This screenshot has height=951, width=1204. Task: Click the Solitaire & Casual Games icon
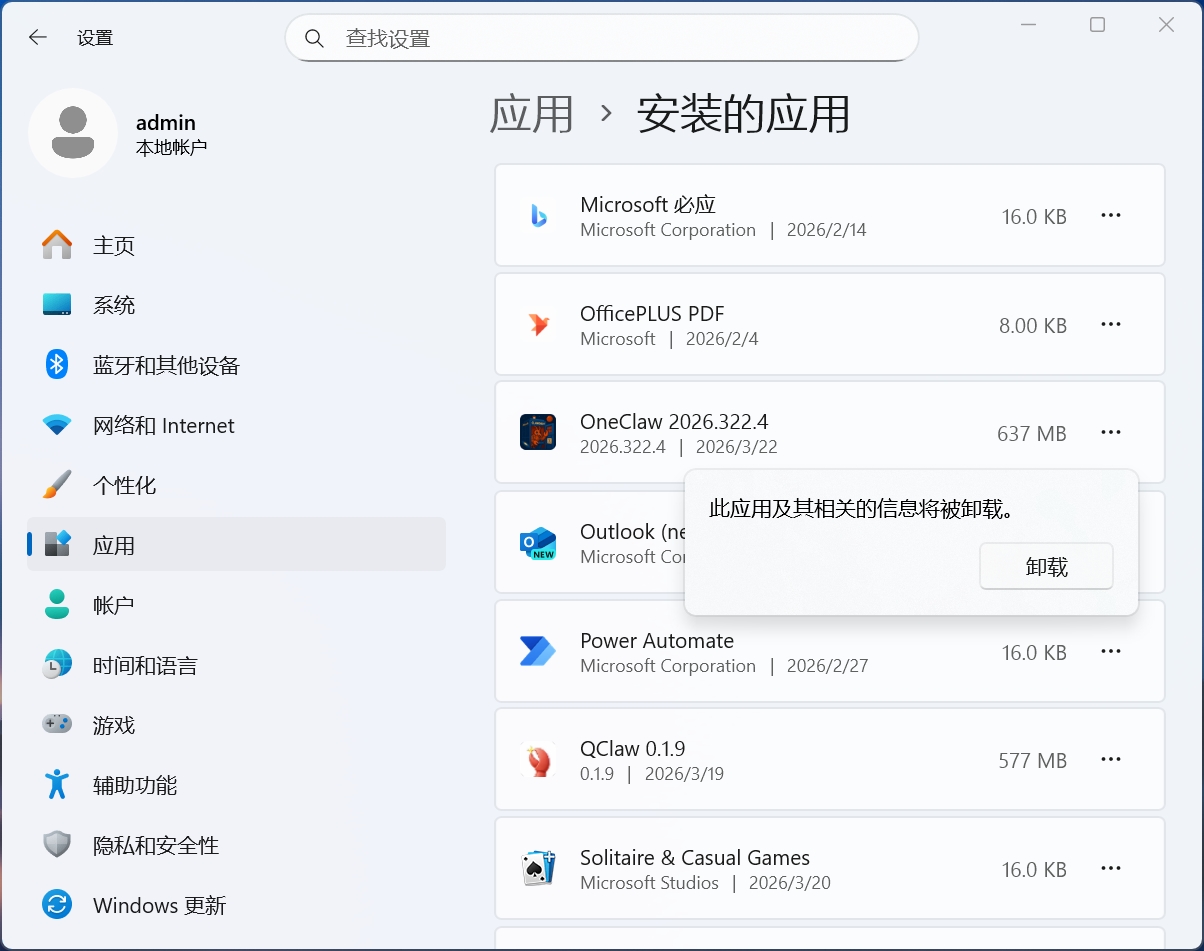pos(538,868)
